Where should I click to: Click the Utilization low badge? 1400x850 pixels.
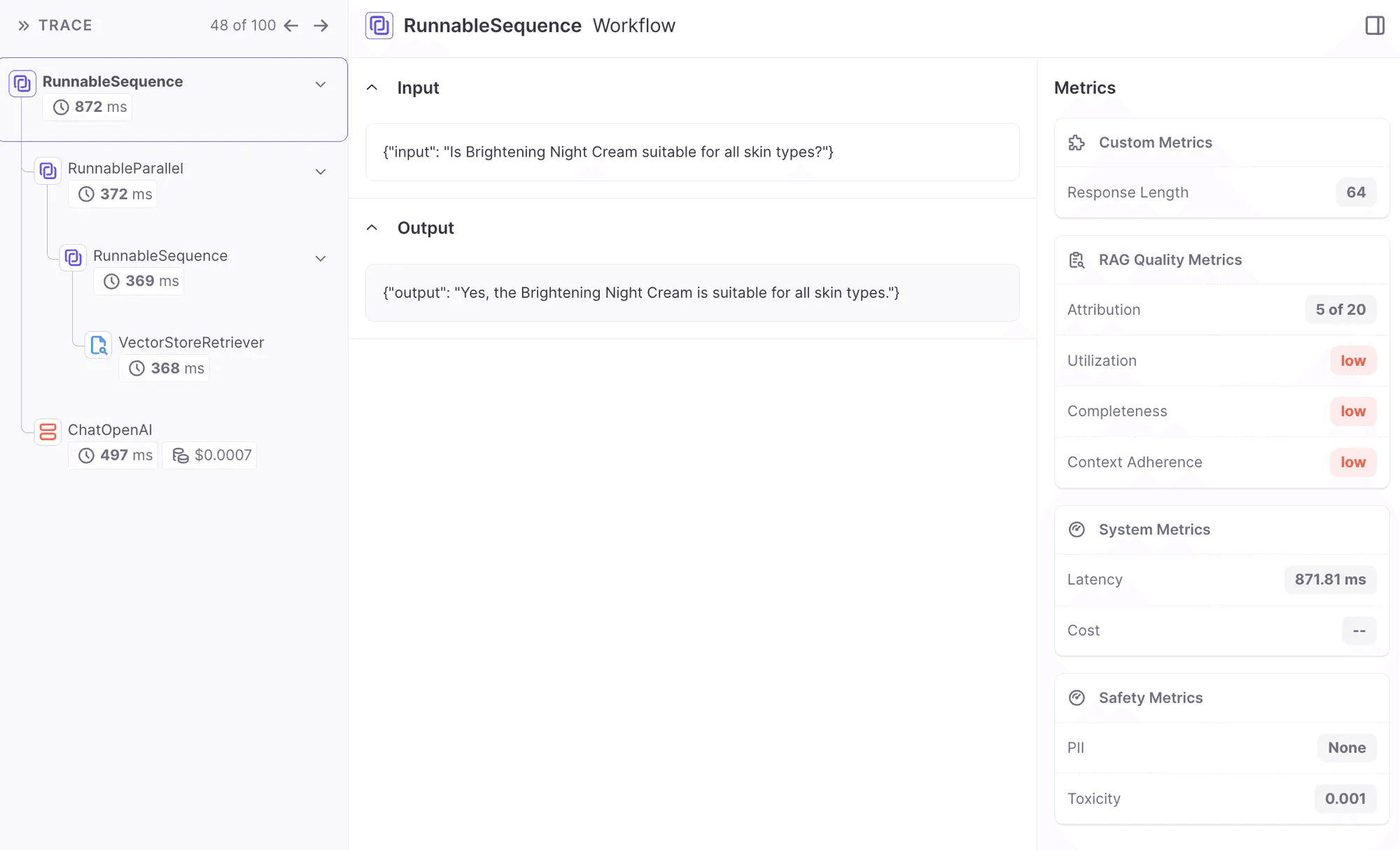coord(1353,361)
